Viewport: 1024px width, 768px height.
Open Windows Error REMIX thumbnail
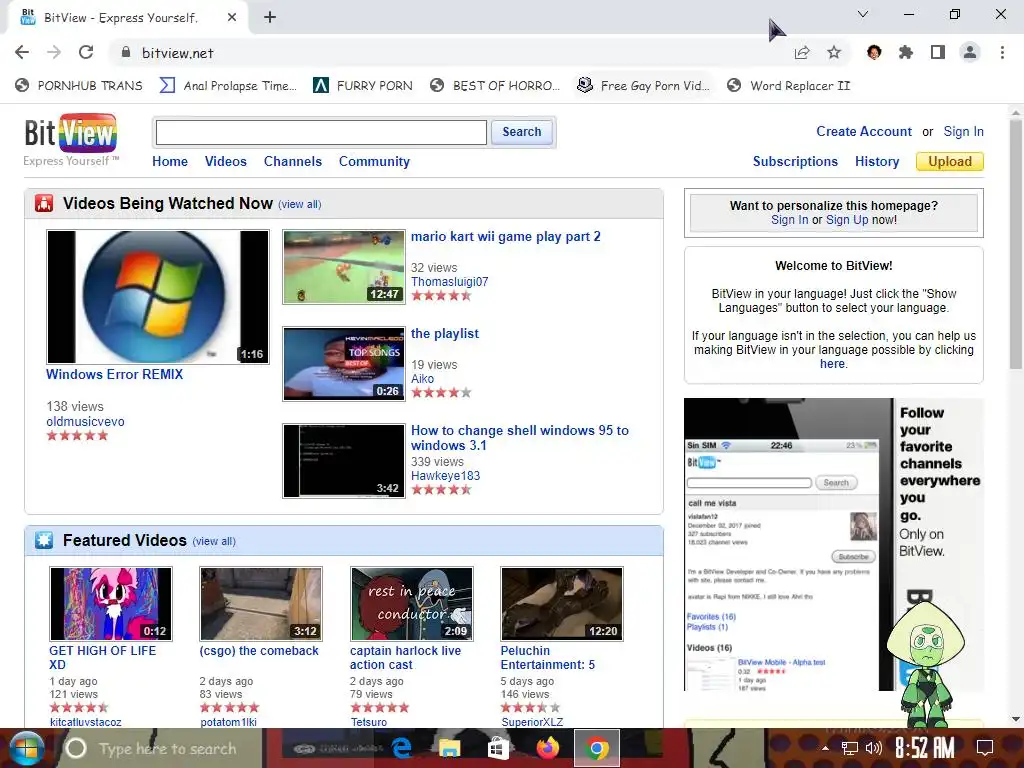point(157,296)
